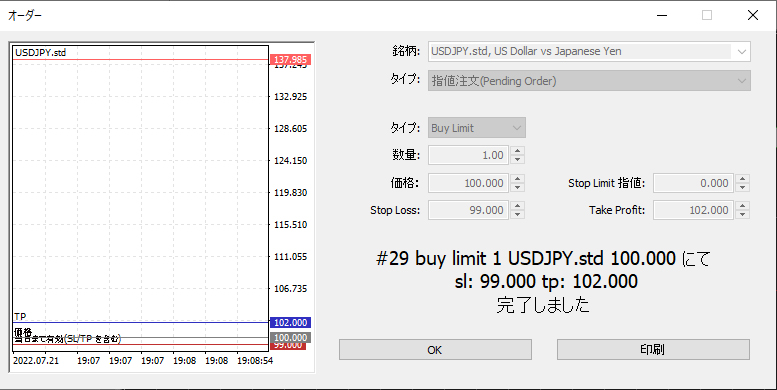Screen dimensions: 777x390
Task: Minimize the オーダー dialog window
Action: (662, 15)
